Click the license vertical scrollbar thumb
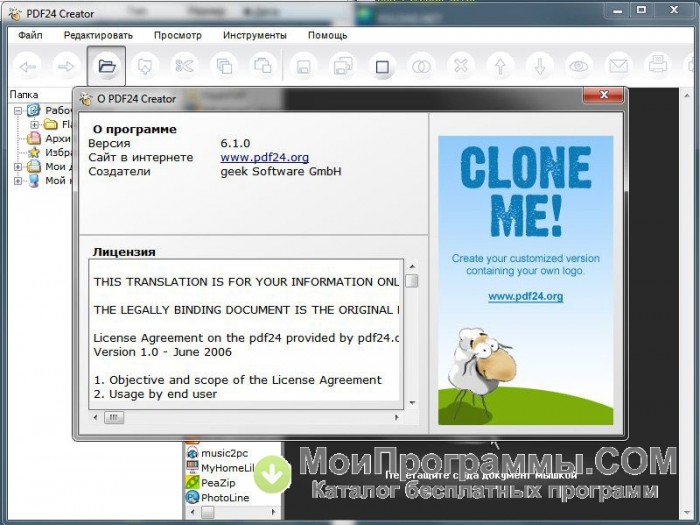Screen dimensions: 700x525 click(412, 281)
